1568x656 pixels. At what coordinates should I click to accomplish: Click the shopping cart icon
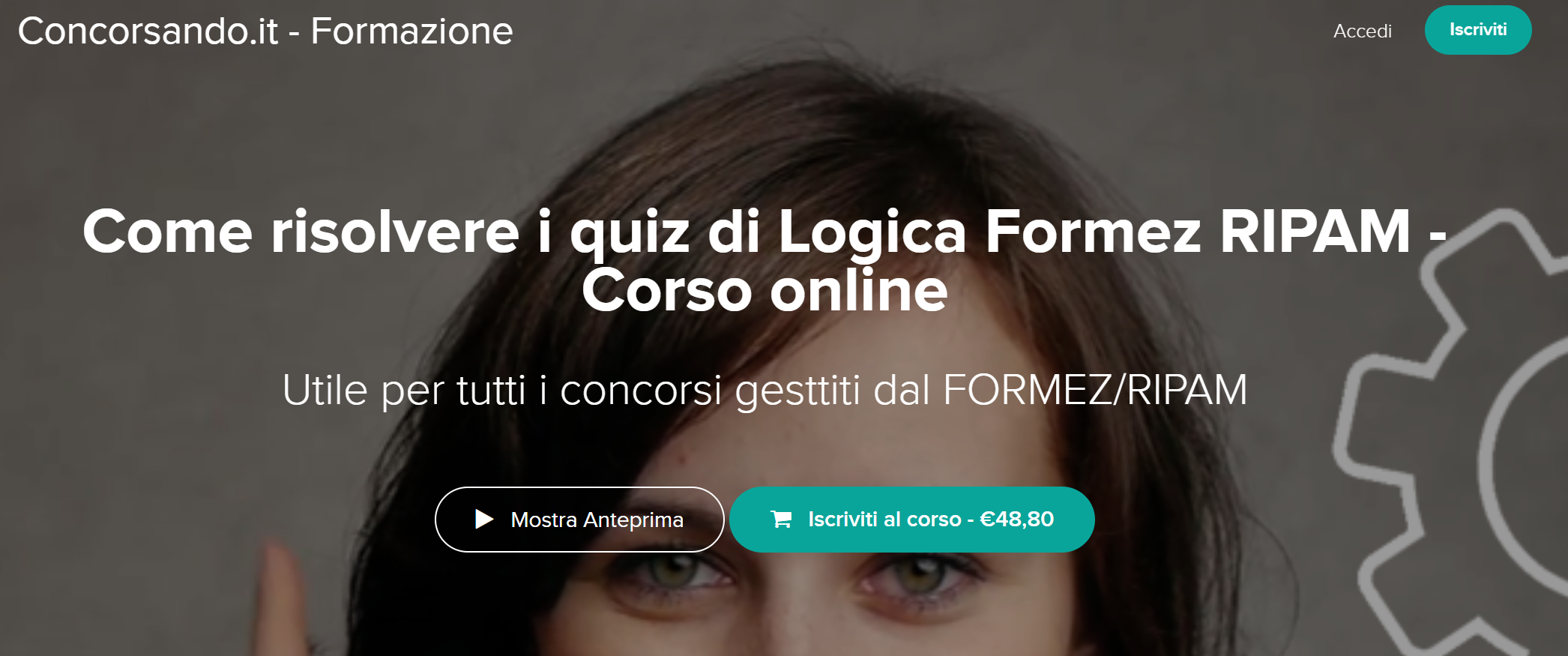coord(781,519)
